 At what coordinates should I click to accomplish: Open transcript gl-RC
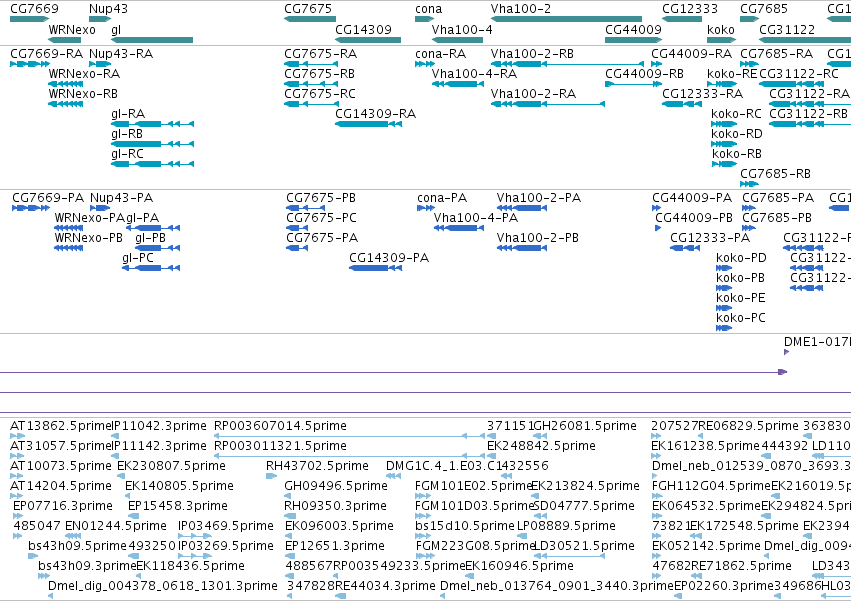pyautogui.click(x=153, y=165)
